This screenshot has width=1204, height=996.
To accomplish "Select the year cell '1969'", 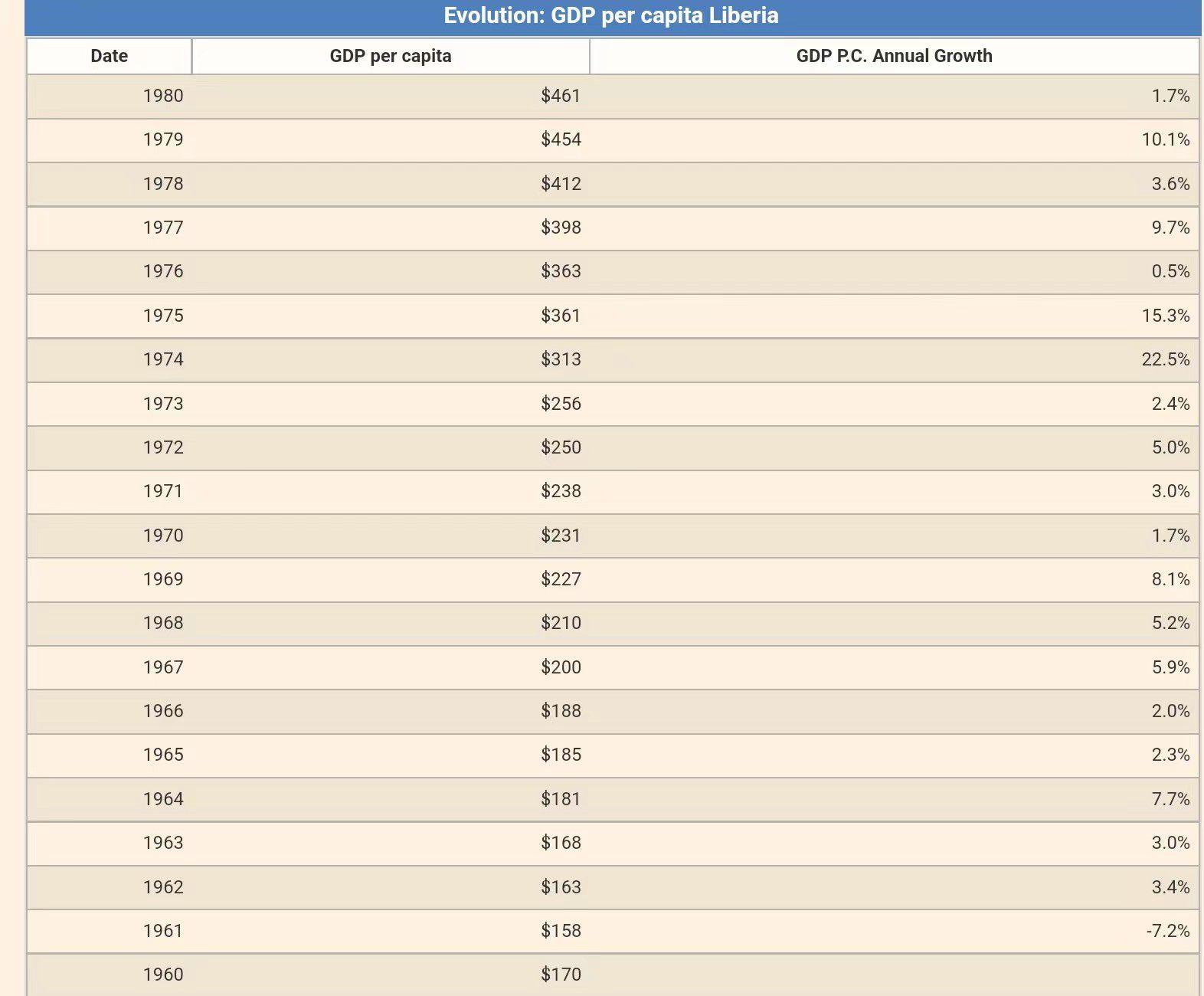I will (163, 579).
